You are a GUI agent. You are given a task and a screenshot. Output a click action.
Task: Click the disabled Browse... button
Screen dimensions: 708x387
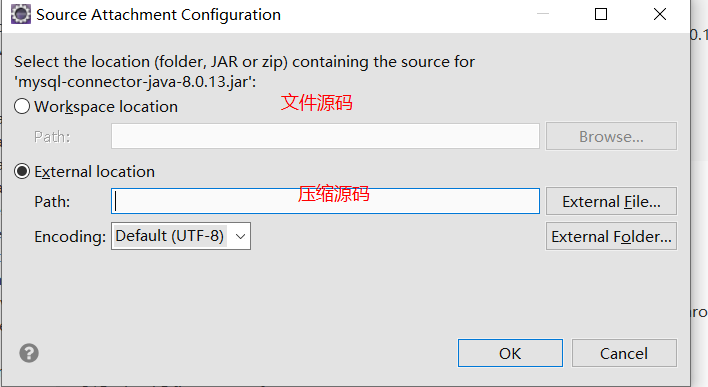coord(611,136)
